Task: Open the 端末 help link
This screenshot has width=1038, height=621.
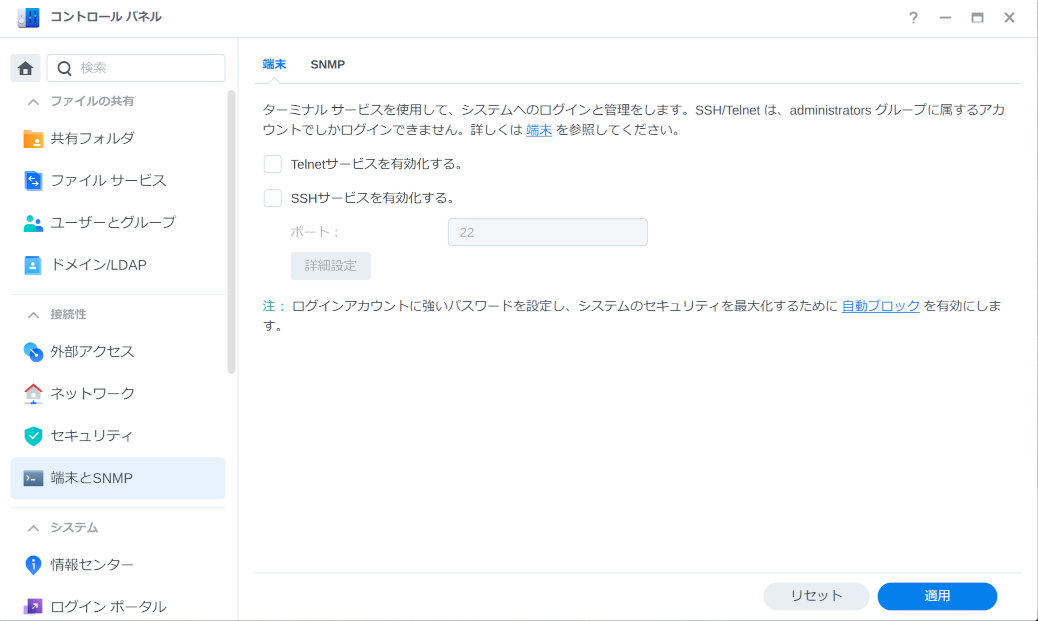Action: coord(539,130)
